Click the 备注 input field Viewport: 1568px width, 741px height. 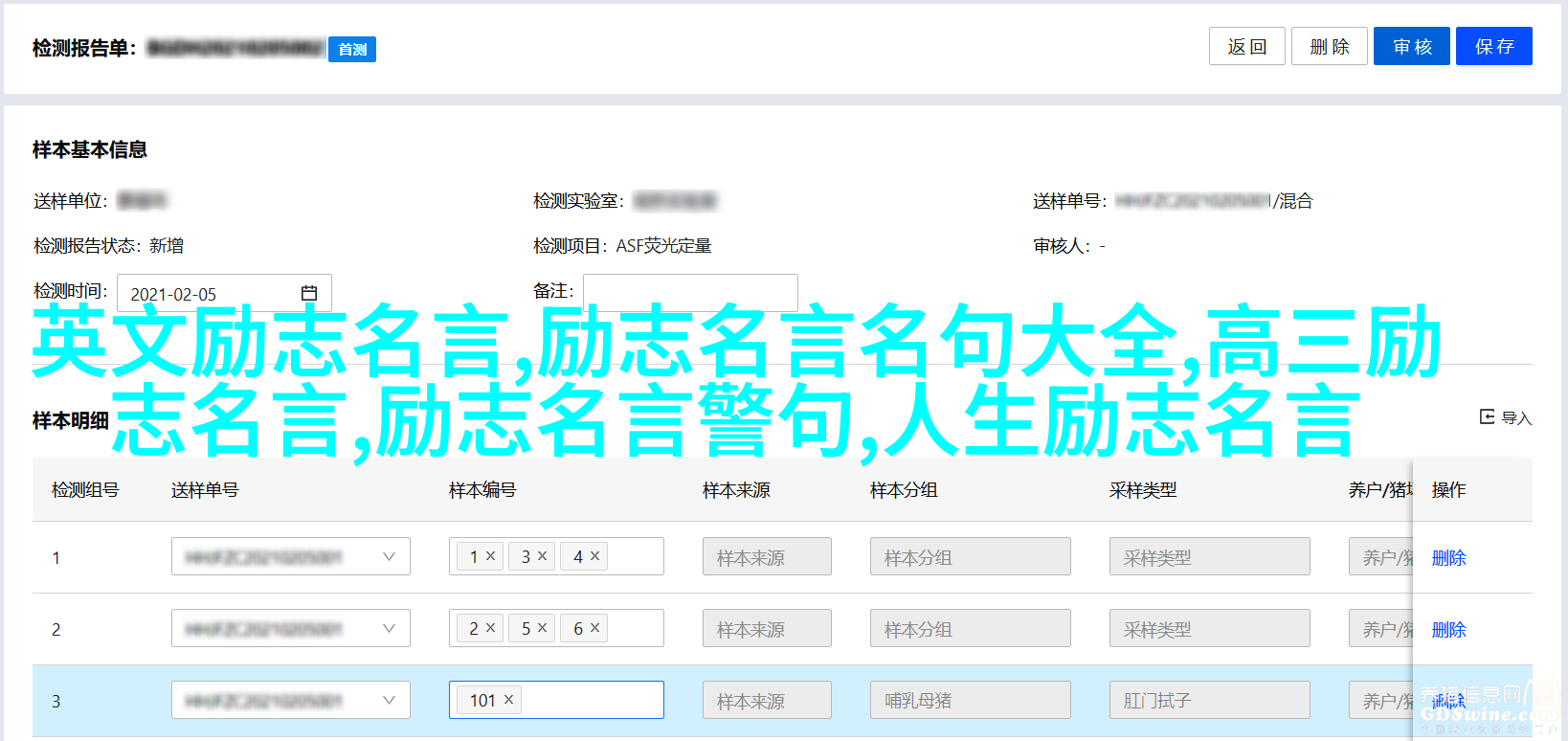(690, 292)
